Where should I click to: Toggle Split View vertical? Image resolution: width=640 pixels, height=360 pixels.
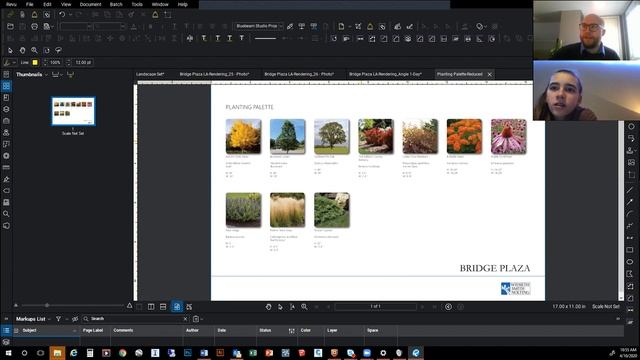(x=151, y=307)
